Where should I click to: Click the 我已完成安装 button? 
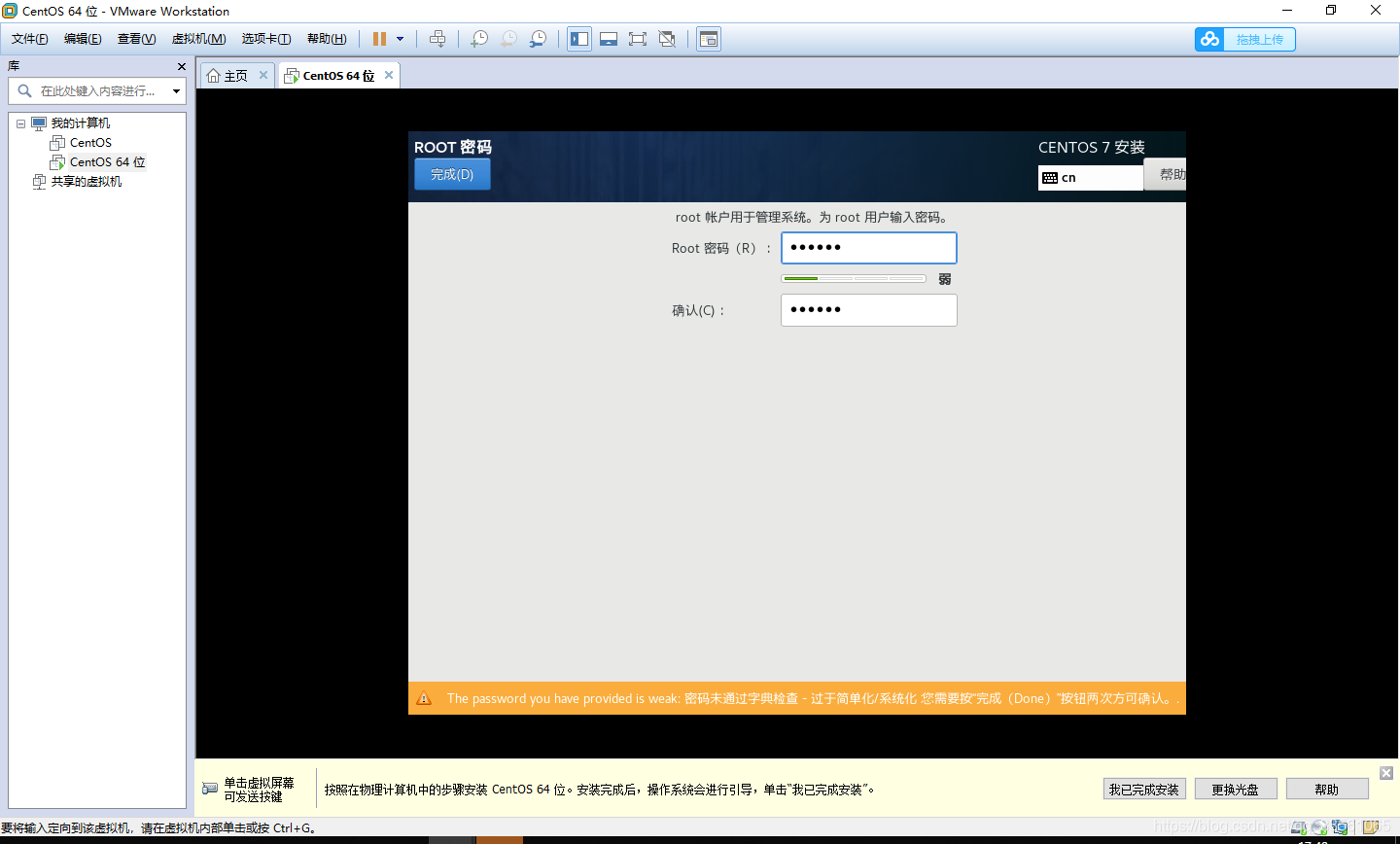[x=1144, y=790]
